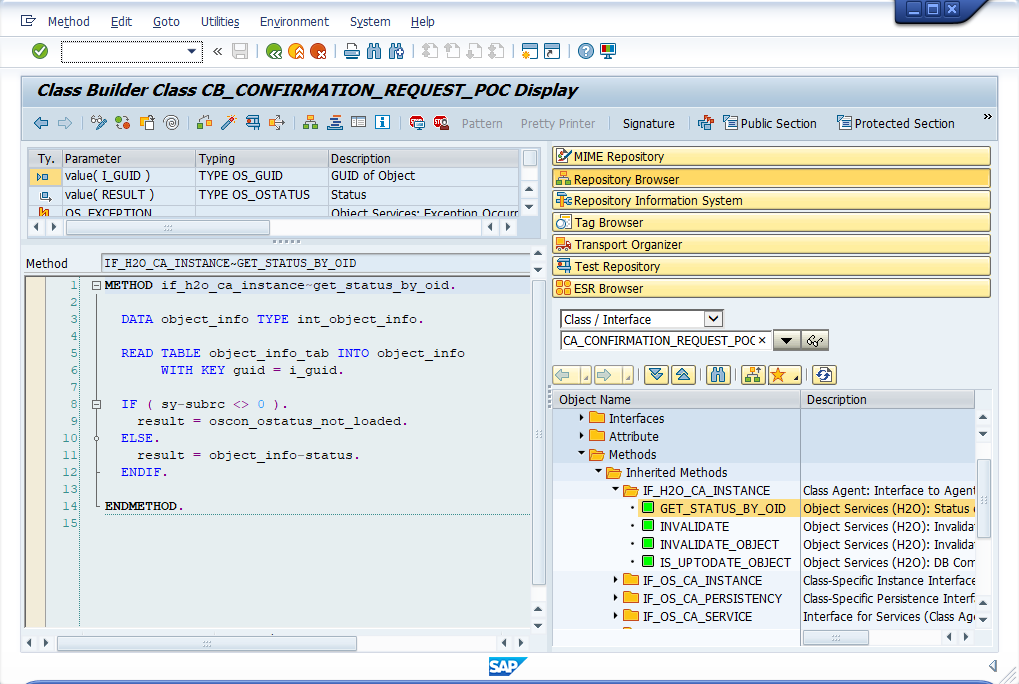Click the Generate Shortcut icon
Screen dimensions: 1019x684
coord(552,51)
